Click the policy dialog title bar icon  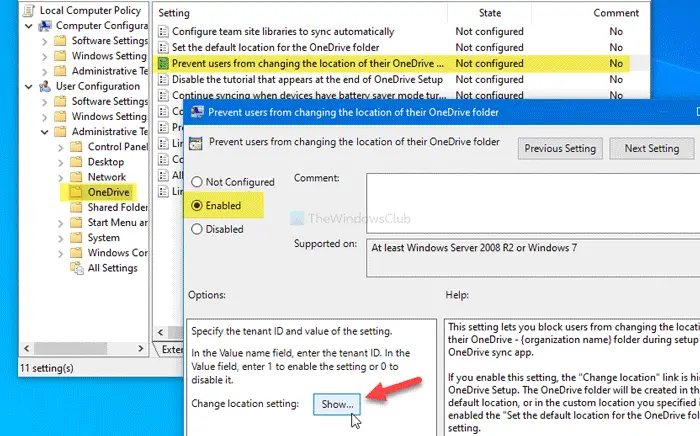click(197, 112)
